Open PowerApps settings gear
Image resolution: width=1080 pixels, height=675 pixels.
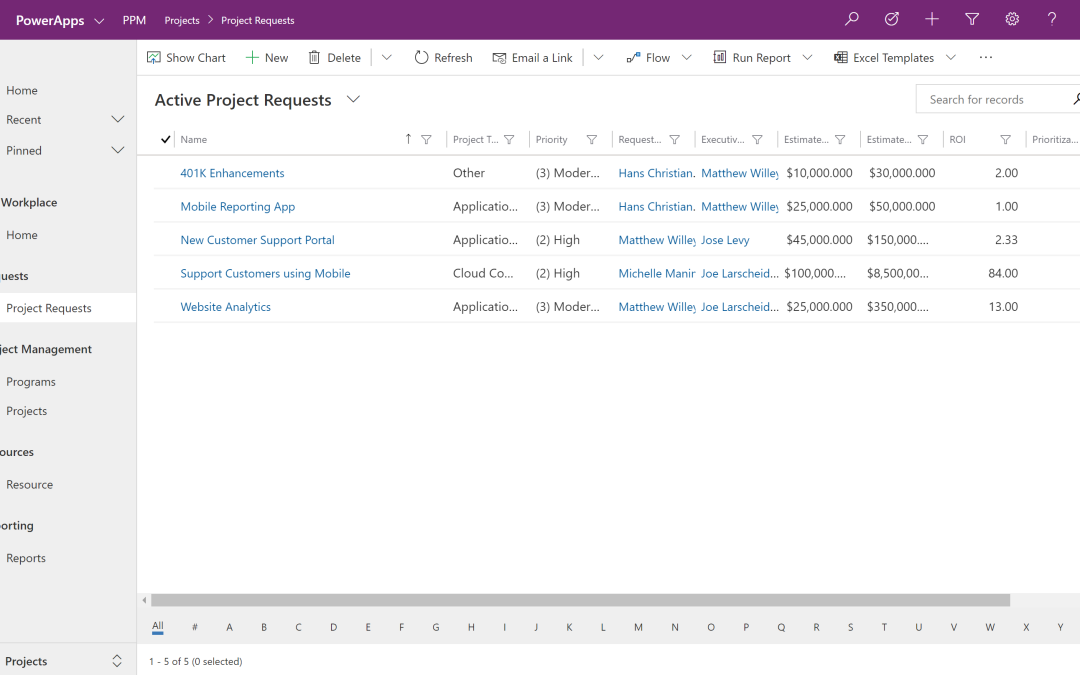click(x=1011, y=19)
